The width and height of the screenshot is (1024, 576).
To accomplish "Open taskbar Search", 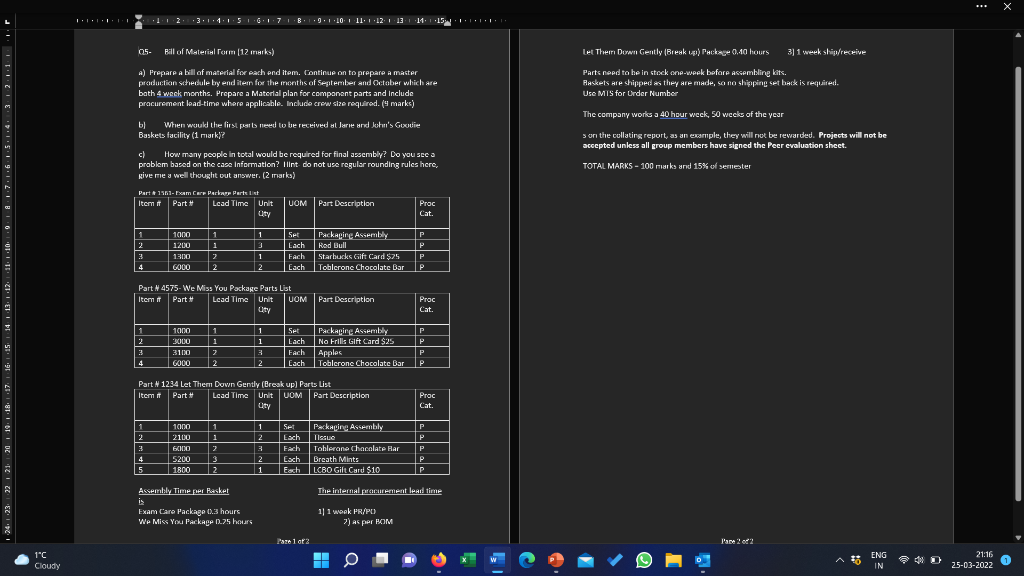I will pyautogui.click(x=351, y=560).
